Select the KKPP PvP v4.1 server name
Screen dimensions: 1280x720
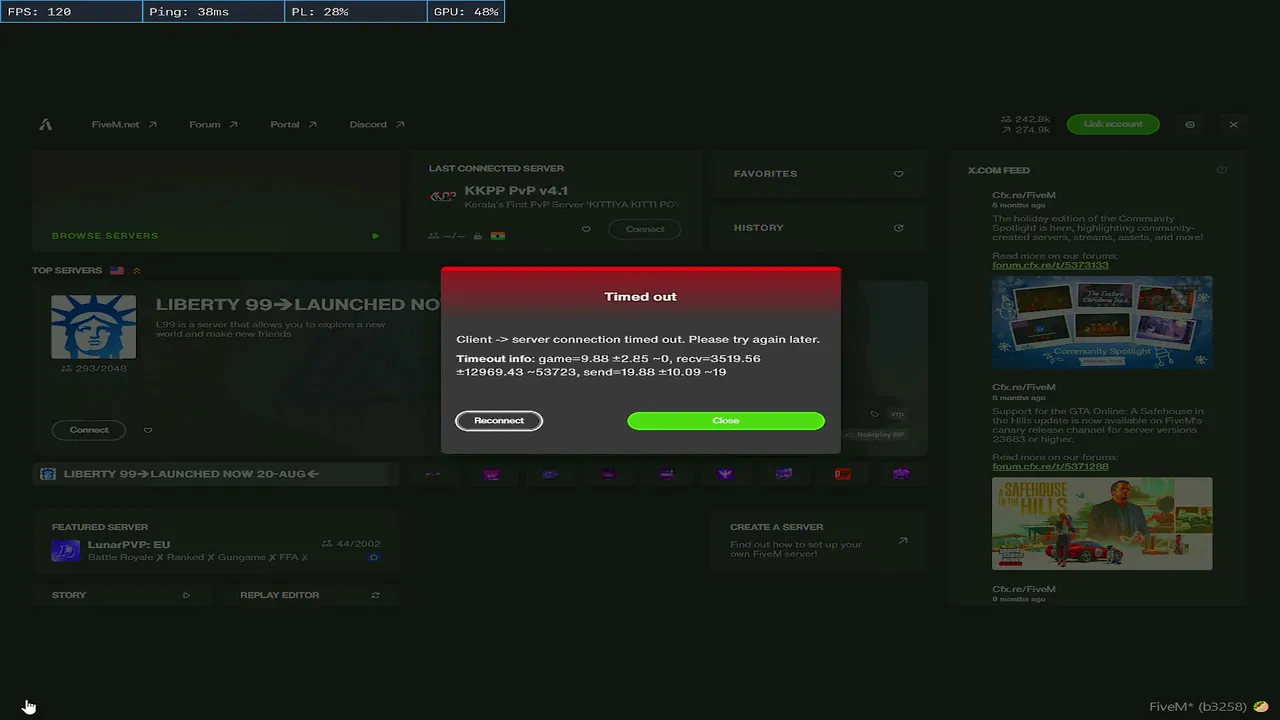[x=516, y=191]
